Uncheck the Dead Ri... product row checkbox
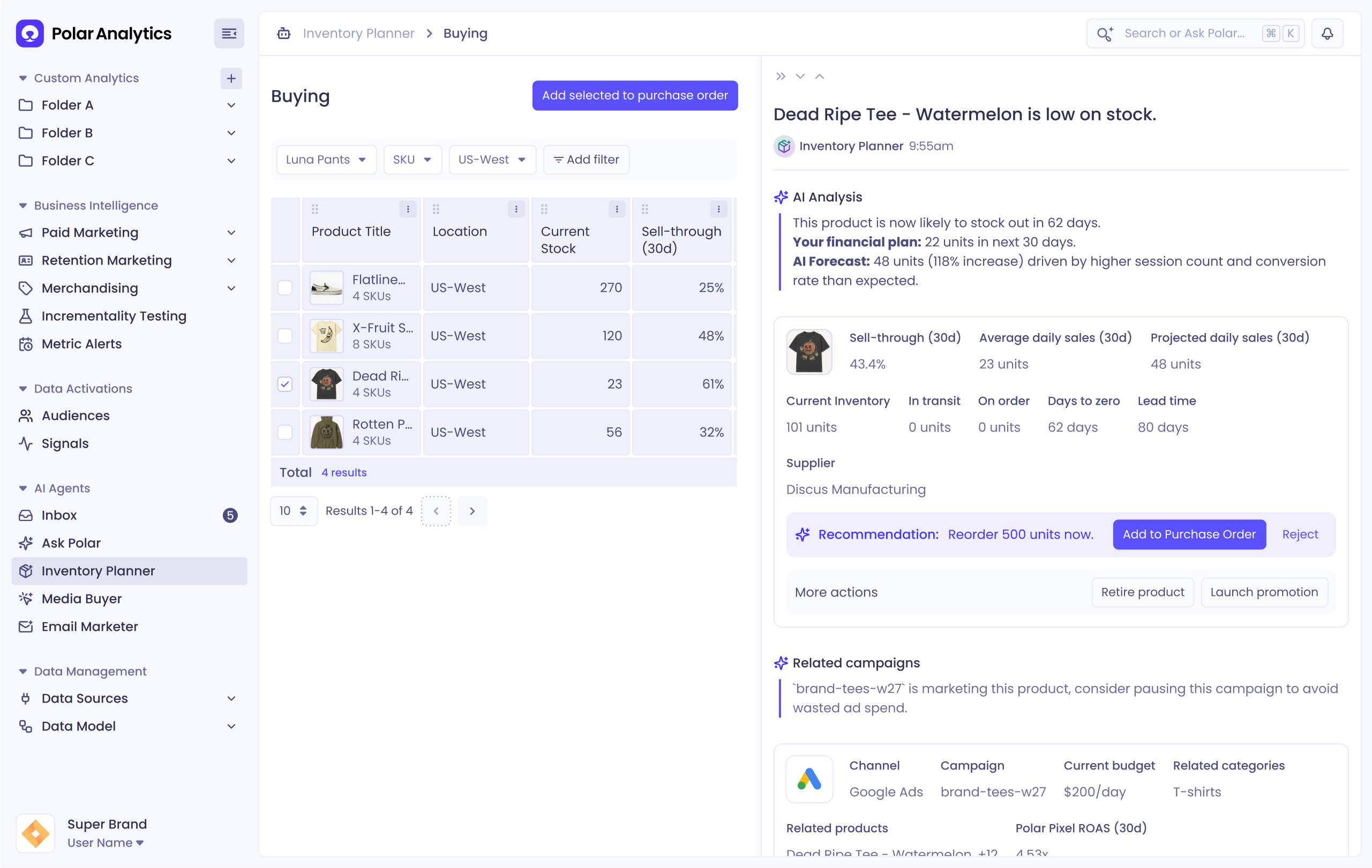Image resolution: width=1372 pixels, height=868 pixels. (285, 384)
